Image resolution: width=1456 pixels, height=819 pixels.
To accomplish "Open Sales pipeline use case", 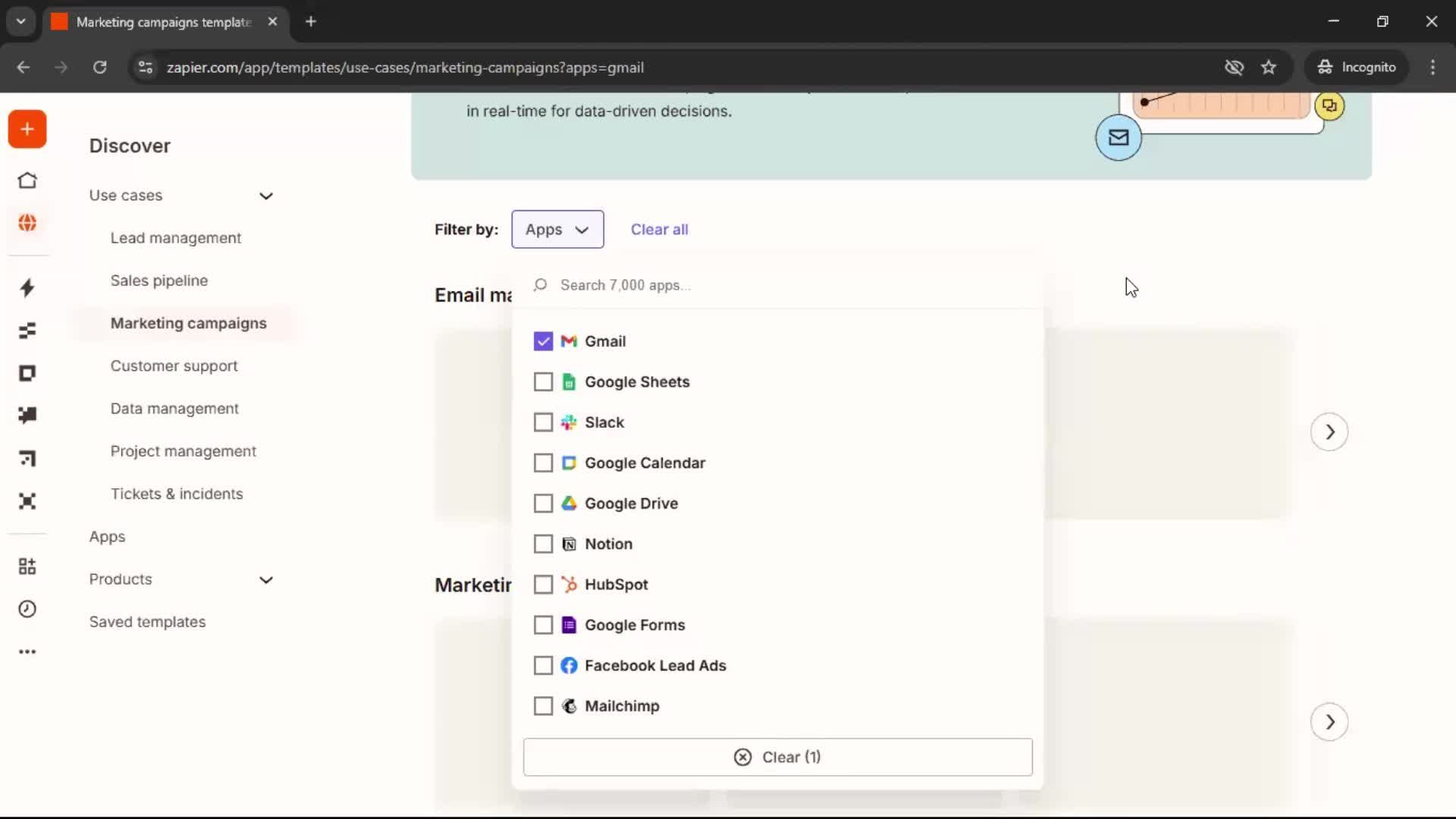I will click(x=159, y=281).
